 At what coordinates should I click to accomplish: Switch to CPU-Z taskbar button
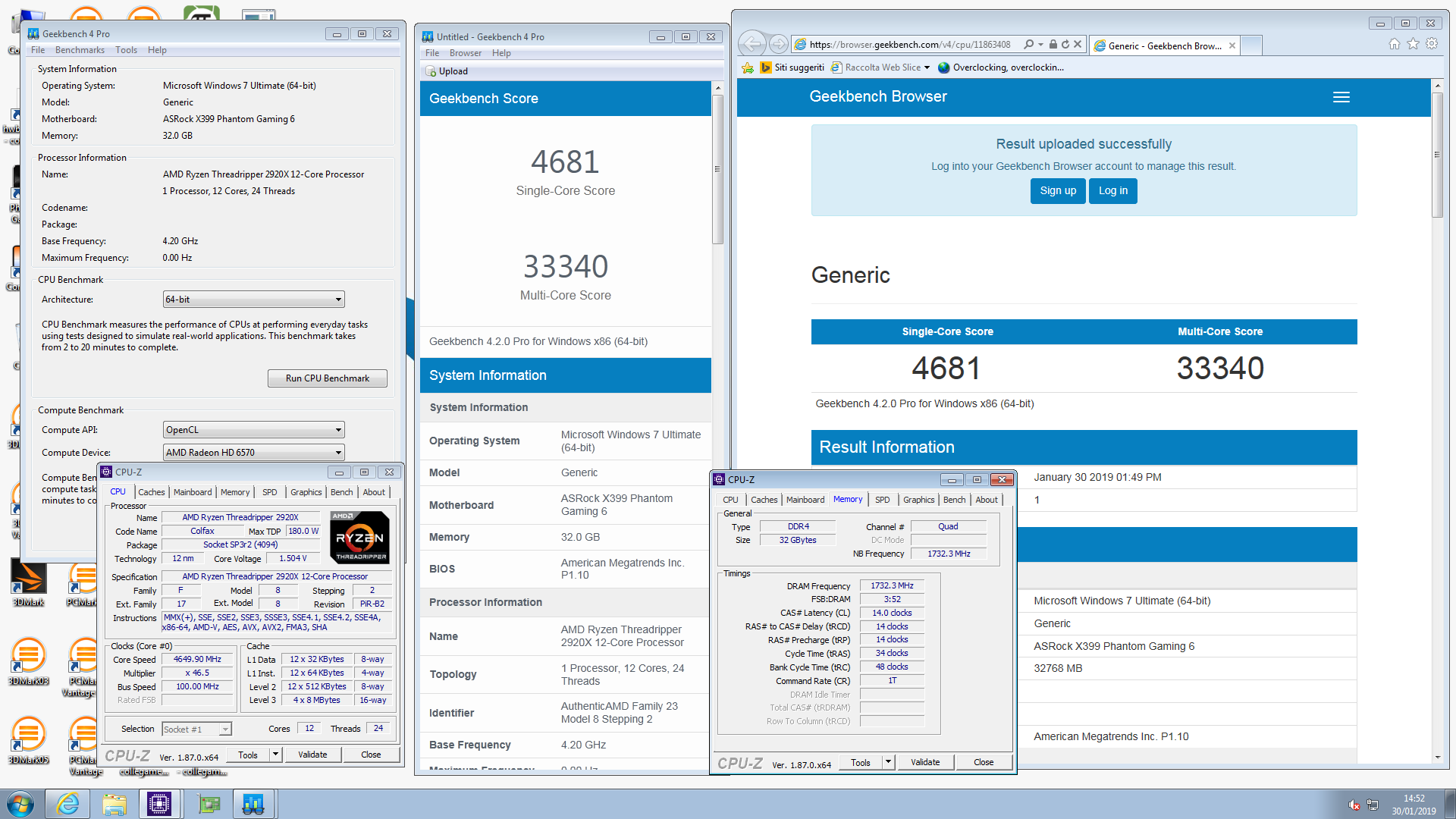click(159, 804)
